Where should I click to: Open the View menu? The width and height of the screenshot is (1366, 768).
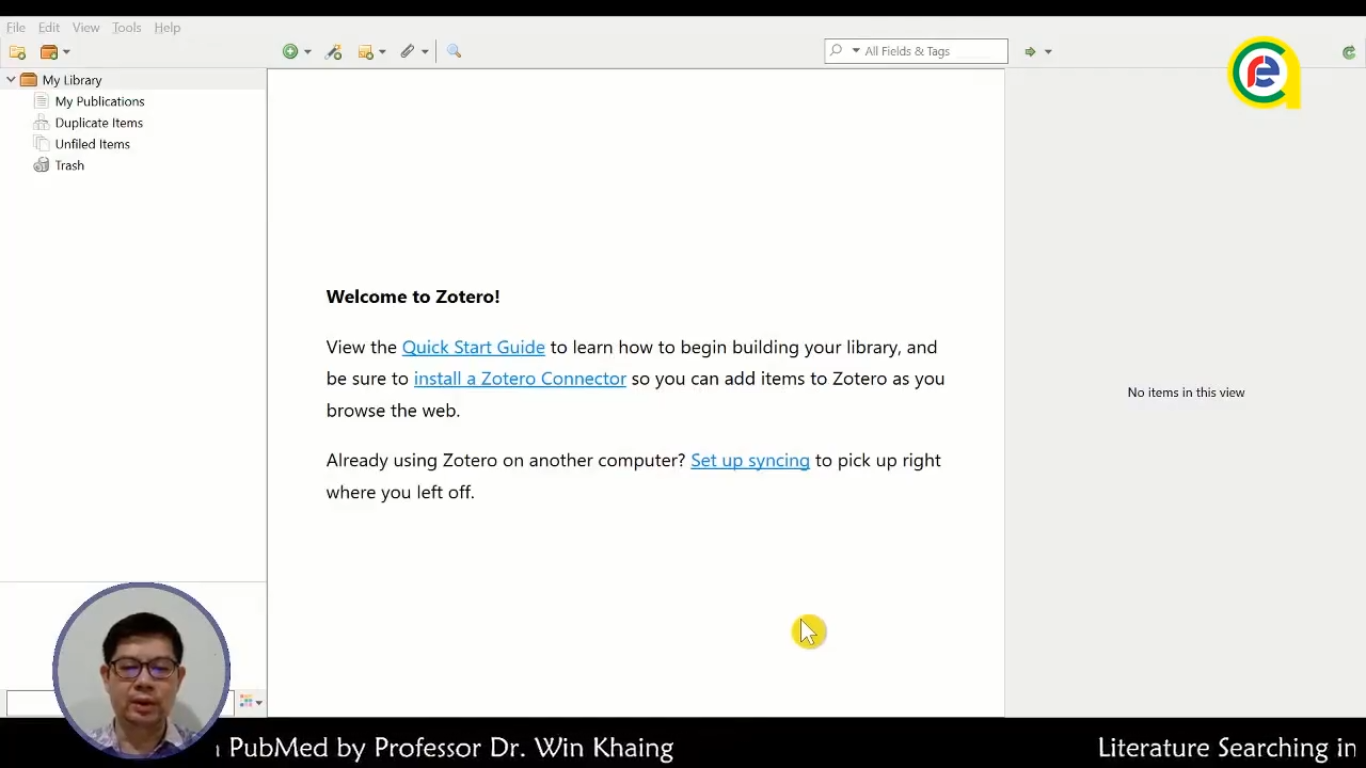tap(86, 28)
